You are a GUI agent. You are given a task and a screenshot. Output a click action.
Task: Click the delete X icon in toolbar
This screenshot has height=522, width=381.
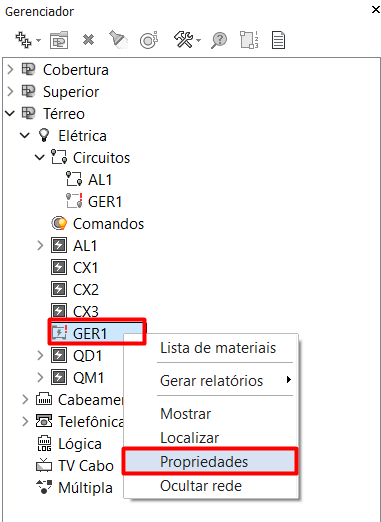[x=88, y=40]
